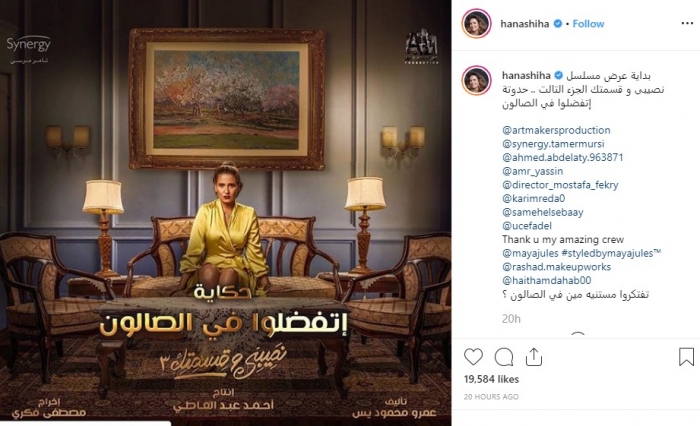Open the three-dot more options menu

click(687, 24)
